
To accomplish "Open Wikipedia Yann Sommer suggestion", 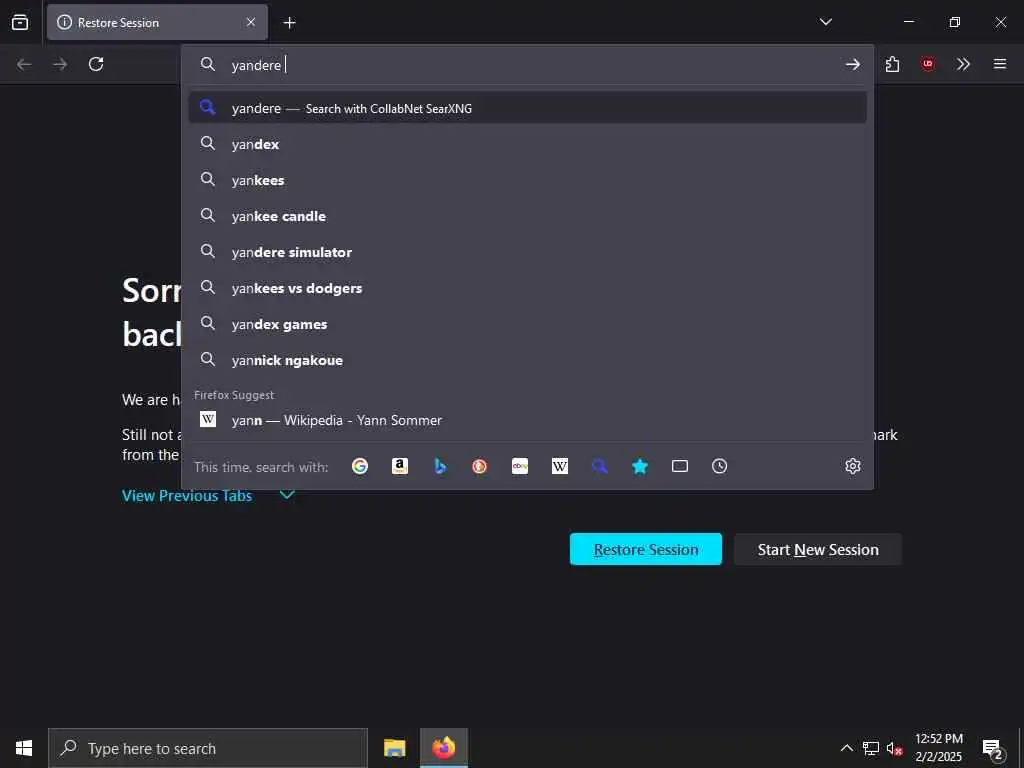I will point(528,420).
